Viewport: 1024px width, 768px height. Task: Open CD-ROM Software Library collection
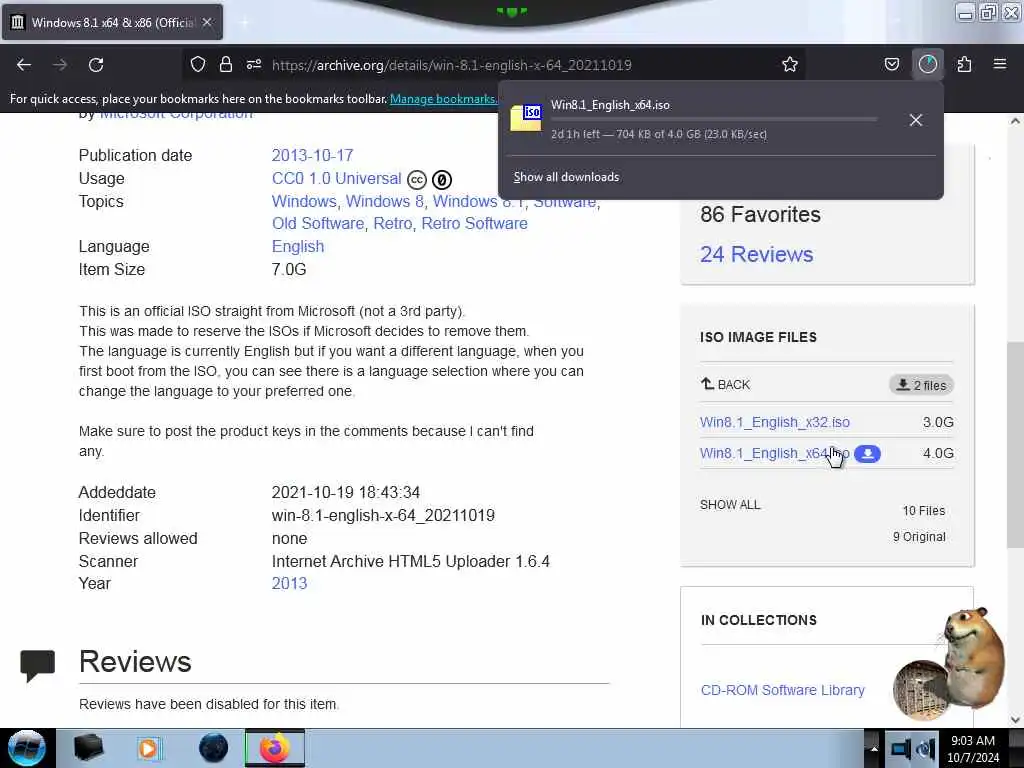click(782, 690)
